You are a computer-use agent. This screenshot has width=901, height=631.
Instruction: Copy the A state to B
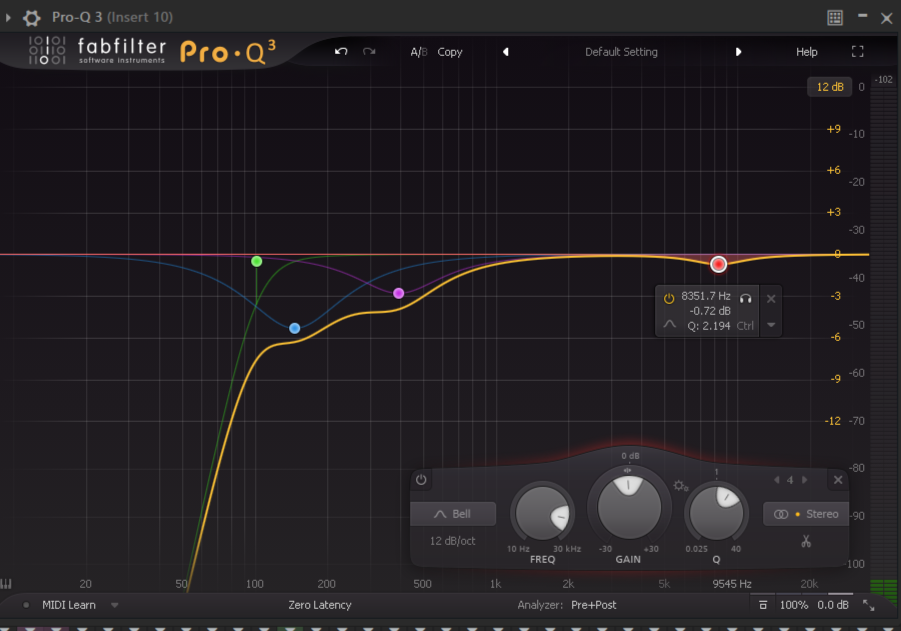pyautogui.click(x=449, y=52)
